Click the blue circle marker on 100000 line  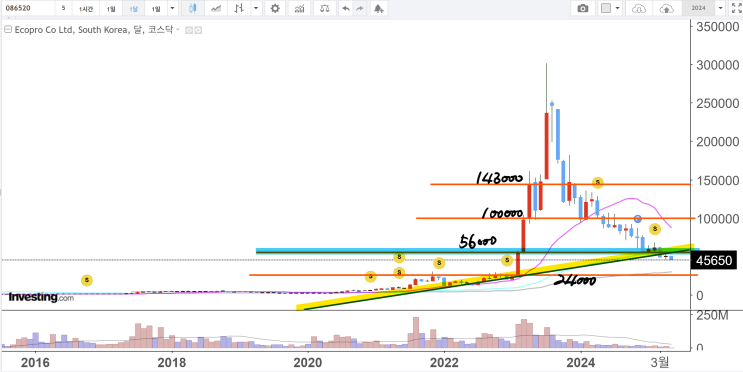[638, 218]
